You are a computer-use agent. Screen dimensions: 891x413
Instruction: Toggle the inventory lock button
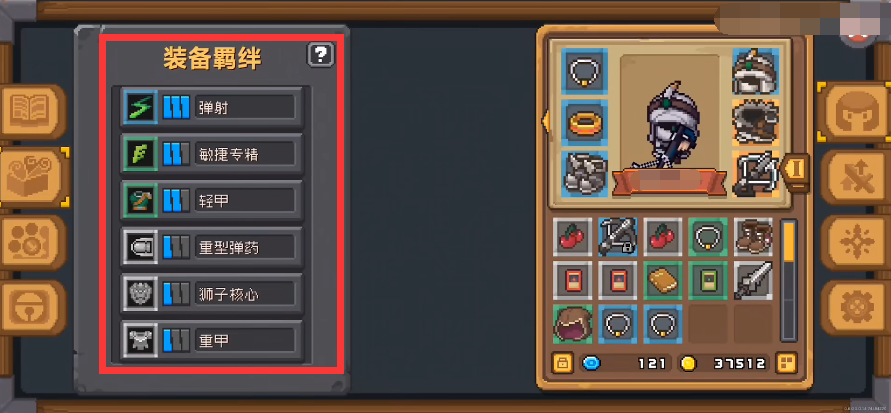coord(562,363)
